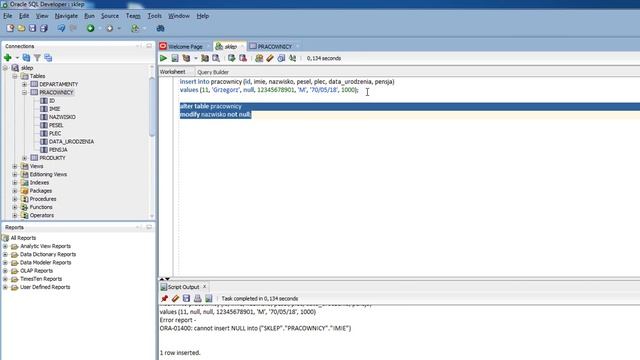Screen dimensions: 640x360
Task: Click the Rollback icon in worksheet toolbar
Action: [243, 58]
